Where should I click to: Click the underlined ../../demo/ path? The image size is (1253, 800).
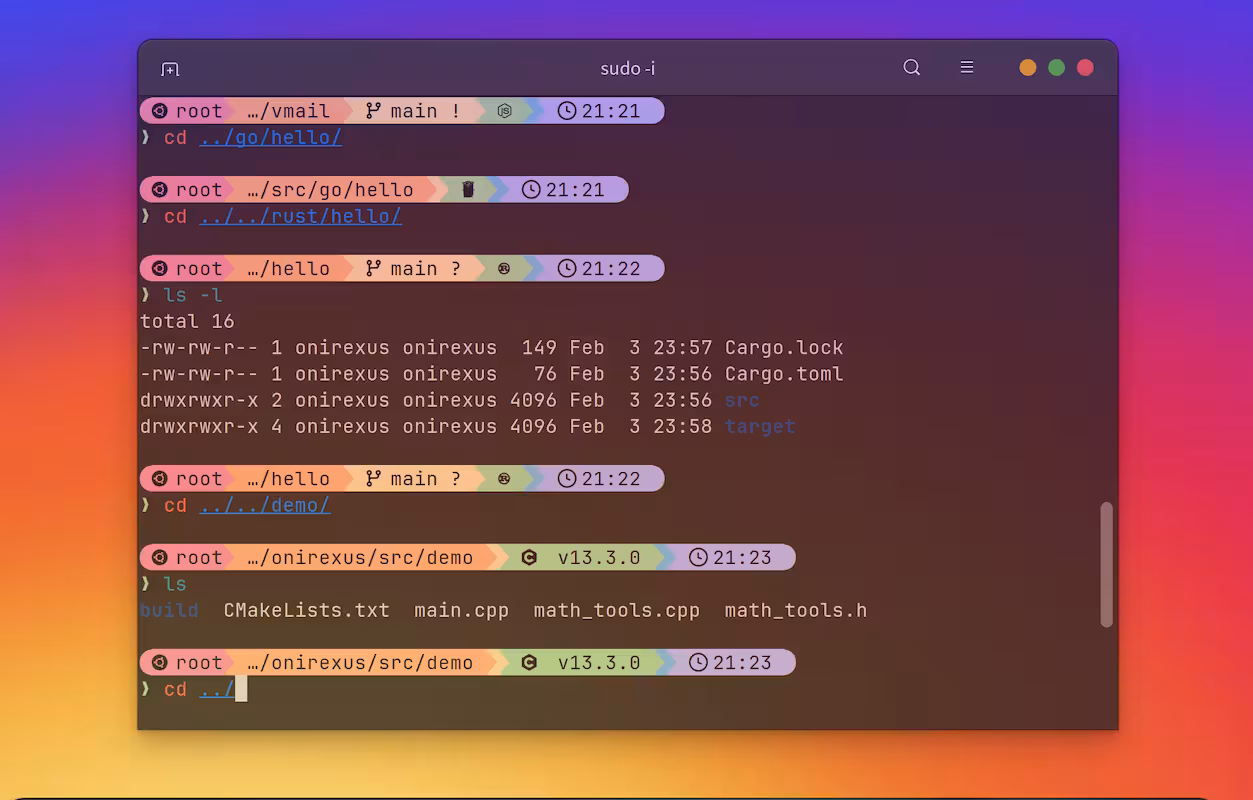coord(264,506)
